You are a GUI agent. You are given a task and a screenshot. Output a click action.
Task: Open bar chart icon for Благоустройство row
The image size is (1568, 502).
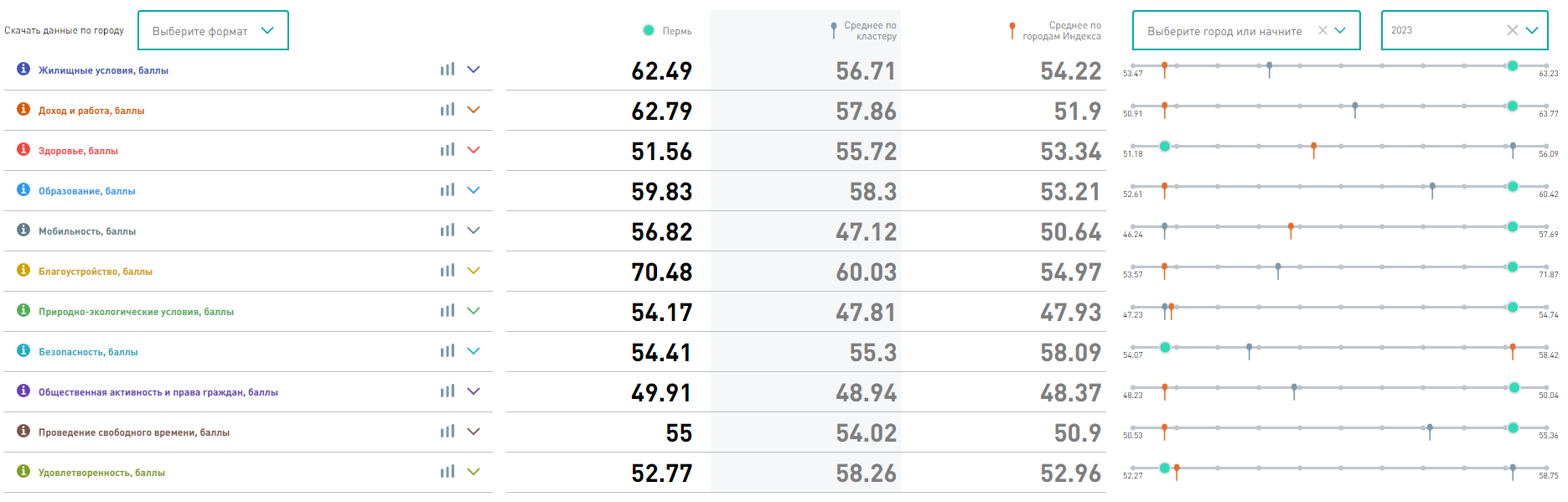click(448, 271)
